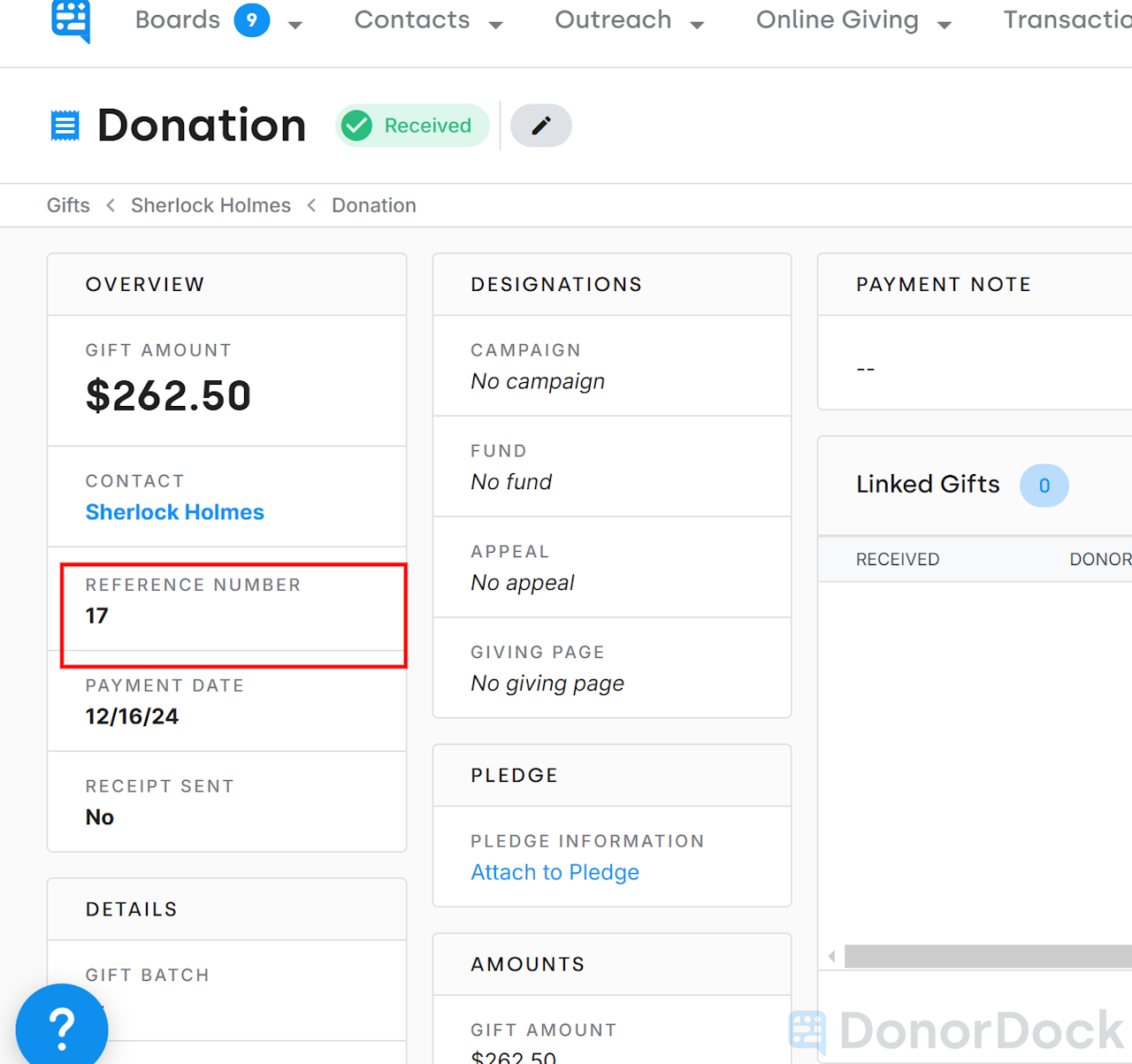Open the Sherlock Holmes contact link
The width and height of the screenshot is (1132, 1064).
pyautogui.click(x=174, y=512)
